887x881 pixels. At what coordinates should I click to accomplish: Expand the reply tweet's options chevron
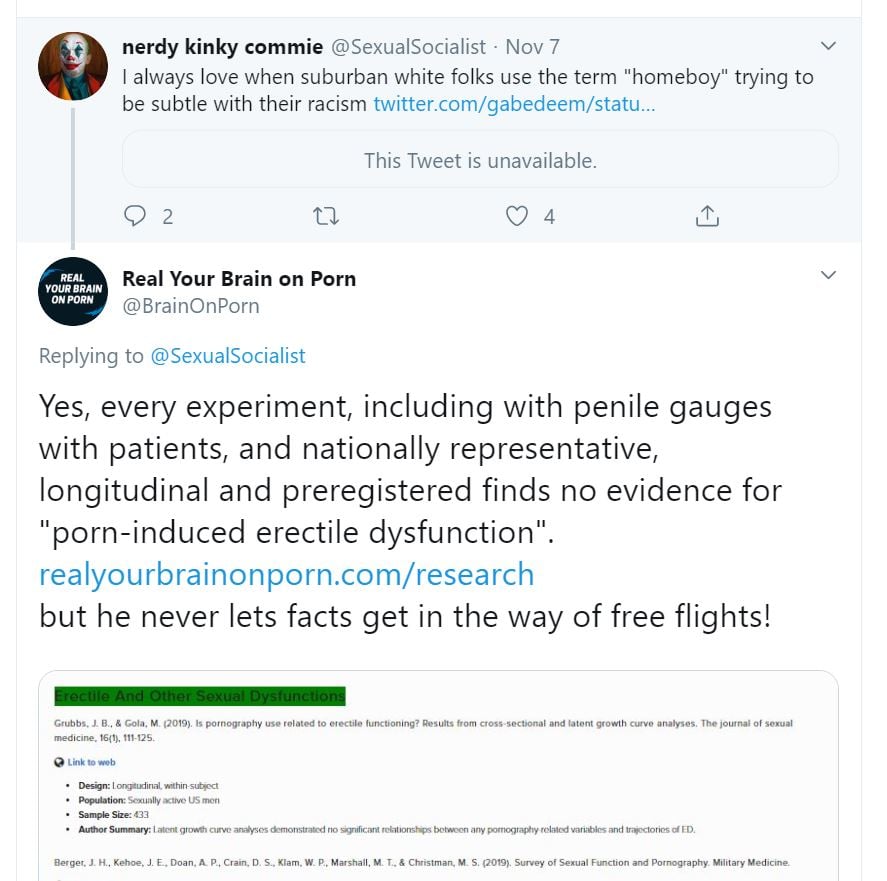828,275
